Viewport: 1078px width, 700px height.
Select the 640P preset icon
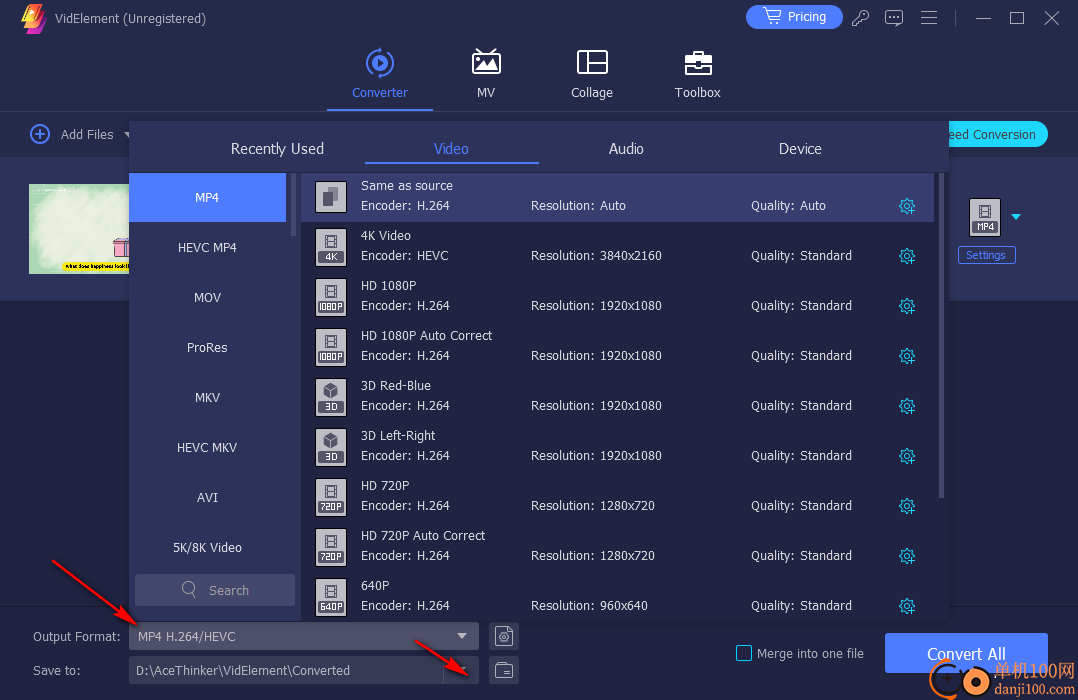click(331, 597)
